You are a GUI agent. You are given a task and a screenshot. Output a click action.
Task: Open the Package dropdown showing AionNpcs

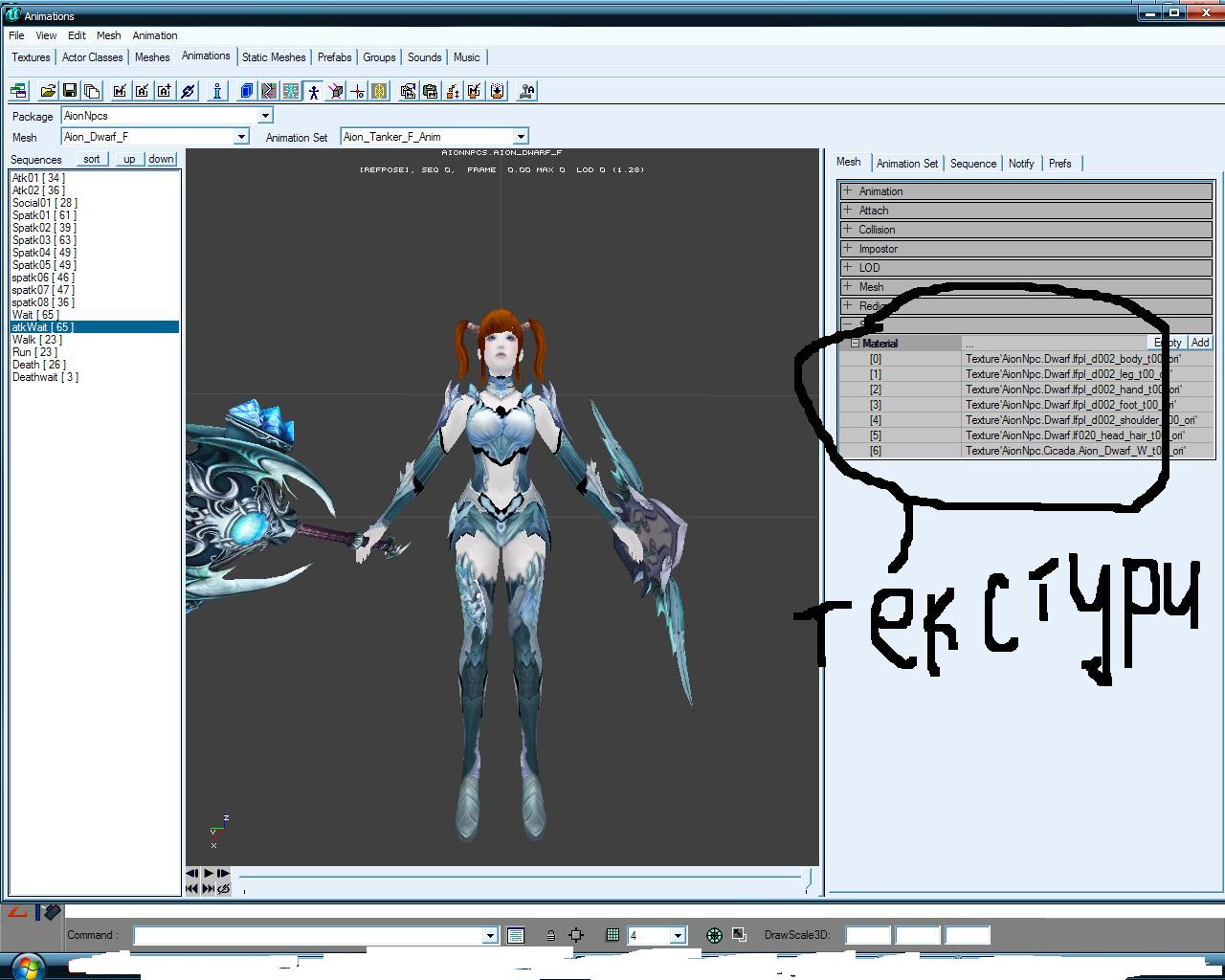[x=266, y=116]
